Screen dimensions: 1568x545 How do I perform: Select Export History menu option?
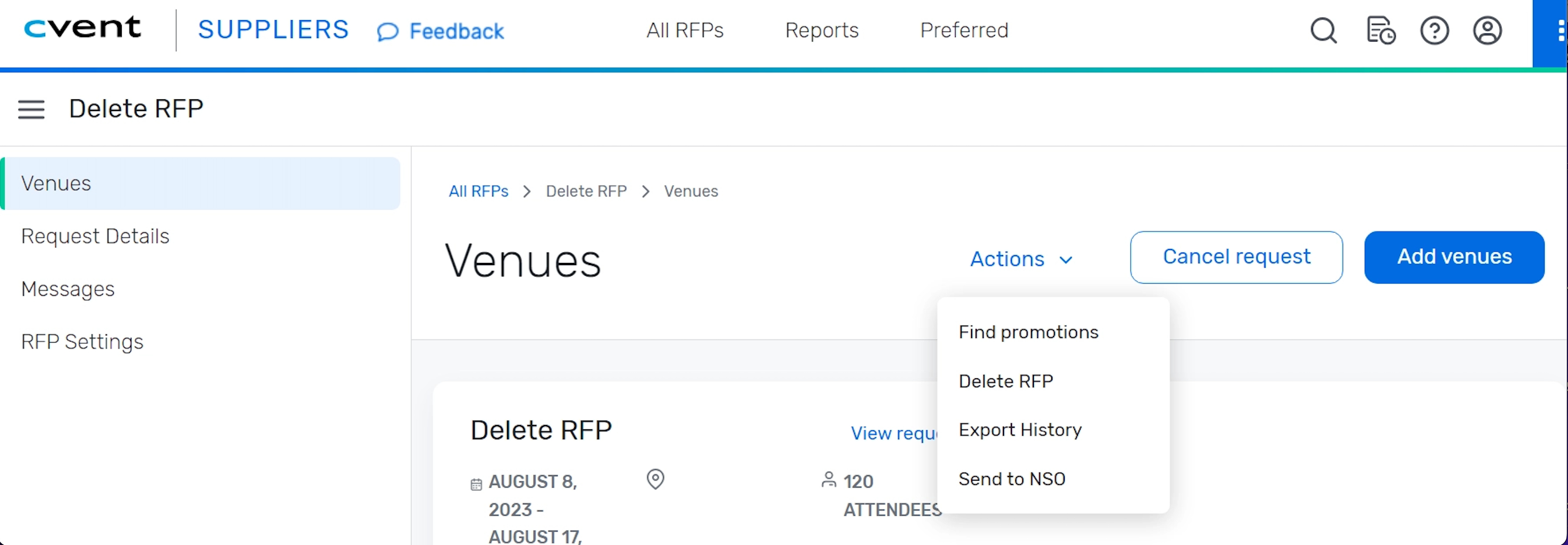(1020, 430)
